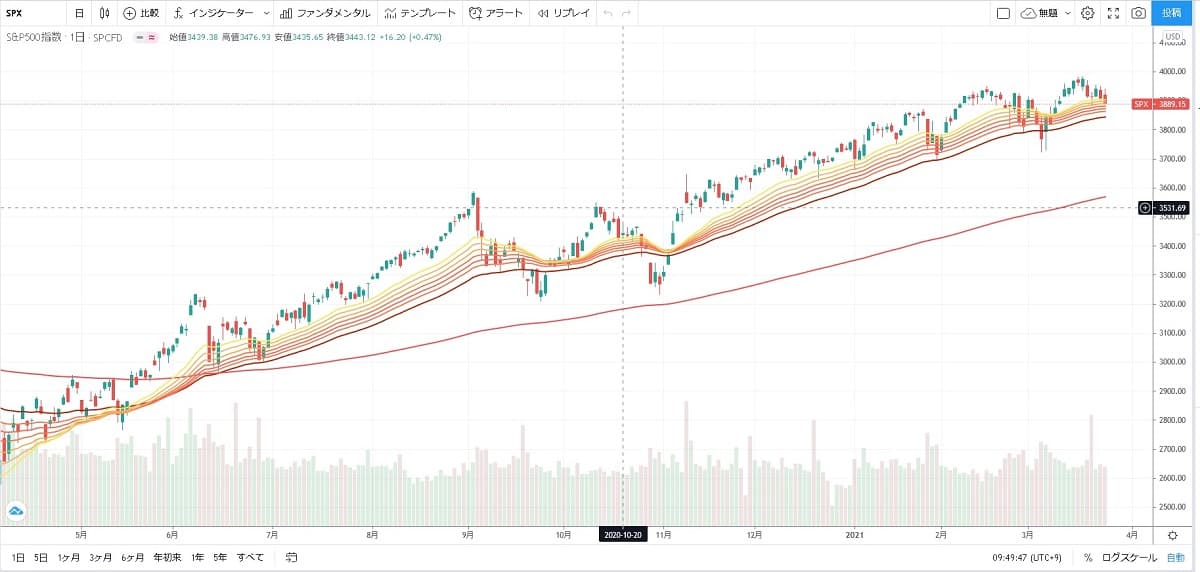Enter fullscreen mode
Screen dimensions: 1200x572
tap(1113, 14)
